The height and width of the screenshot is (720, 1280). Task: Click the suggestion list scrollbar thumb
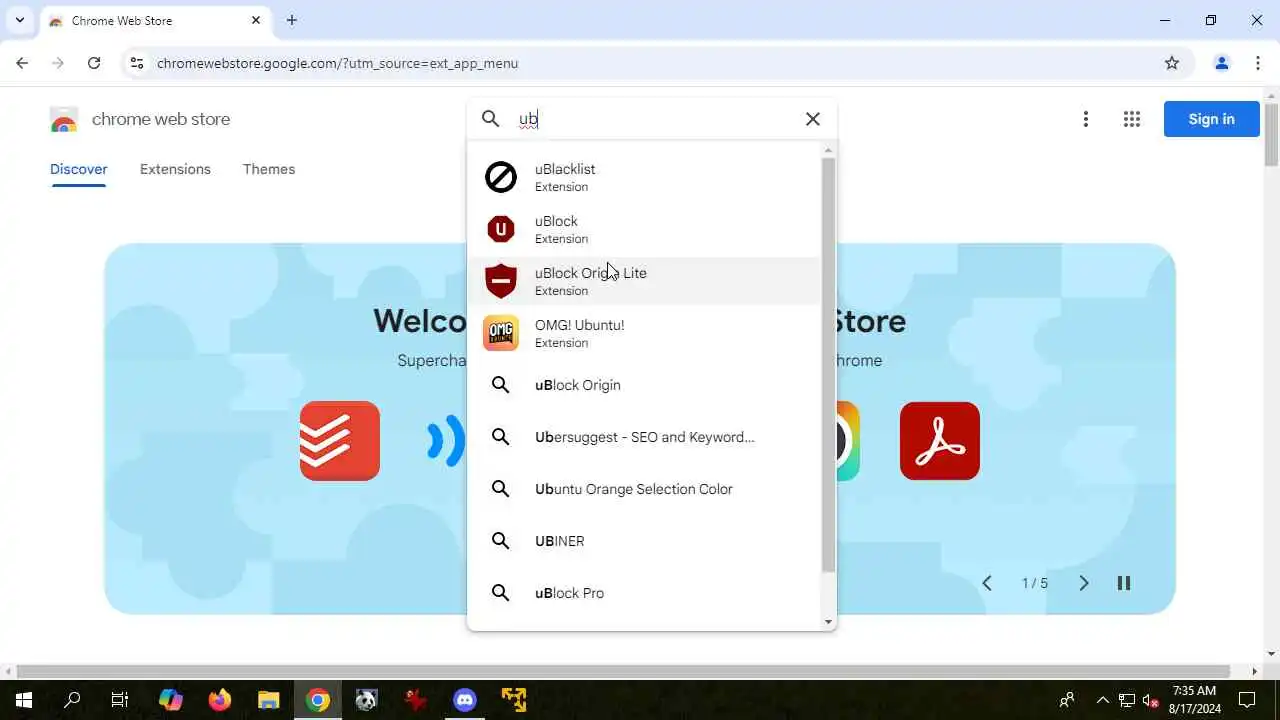[x=828, y=365]
